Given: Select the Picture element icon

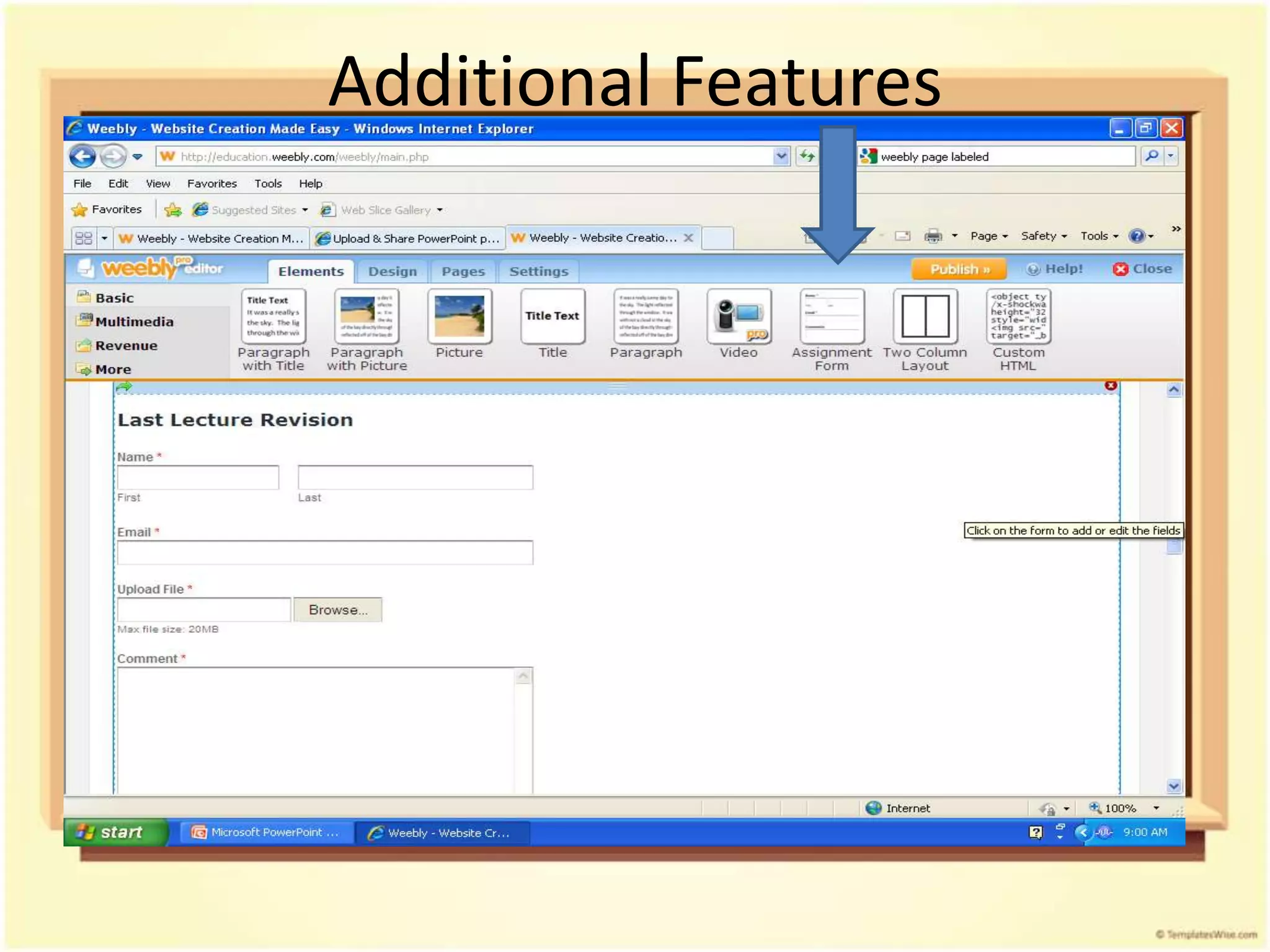Looking at the screenshot, I should click(460, 315).
